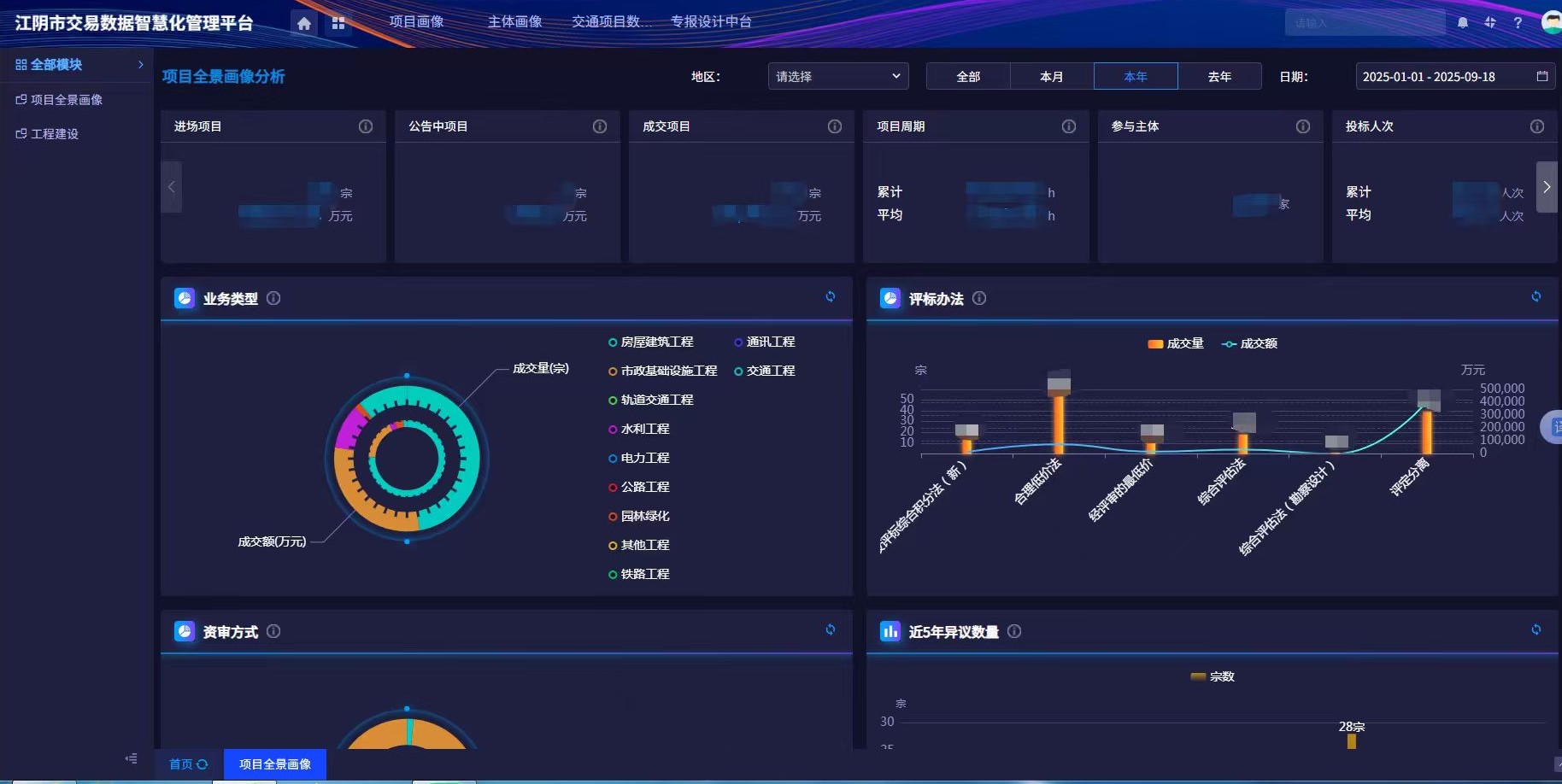Refresh the 评标办法 chart panel
Viewport: 1562px width, 784px height.
coord(1536,296)
